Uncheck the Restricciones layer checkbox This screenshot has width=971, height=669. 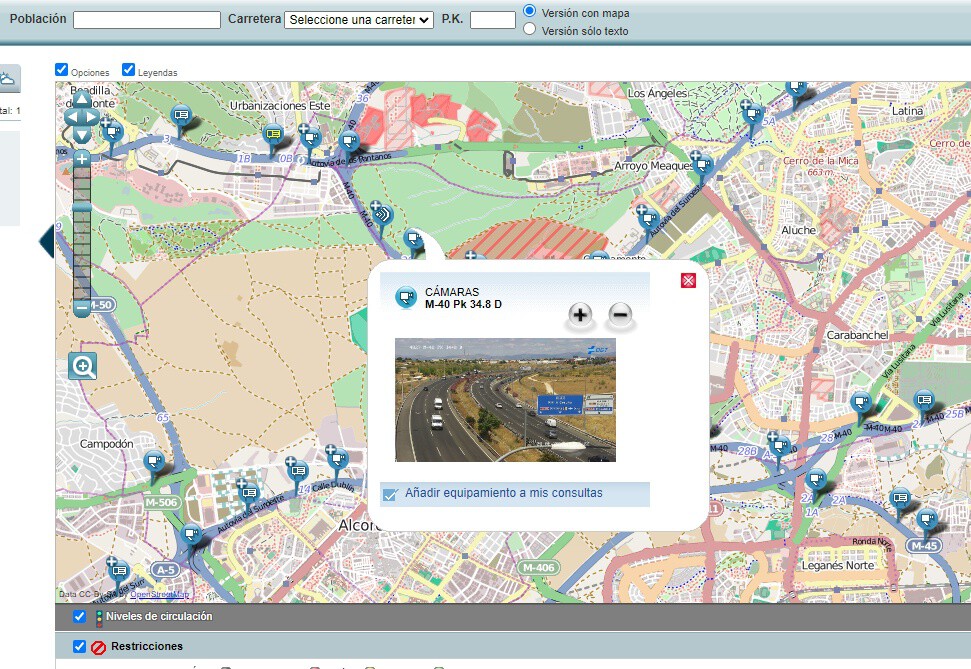pos(79,646)
